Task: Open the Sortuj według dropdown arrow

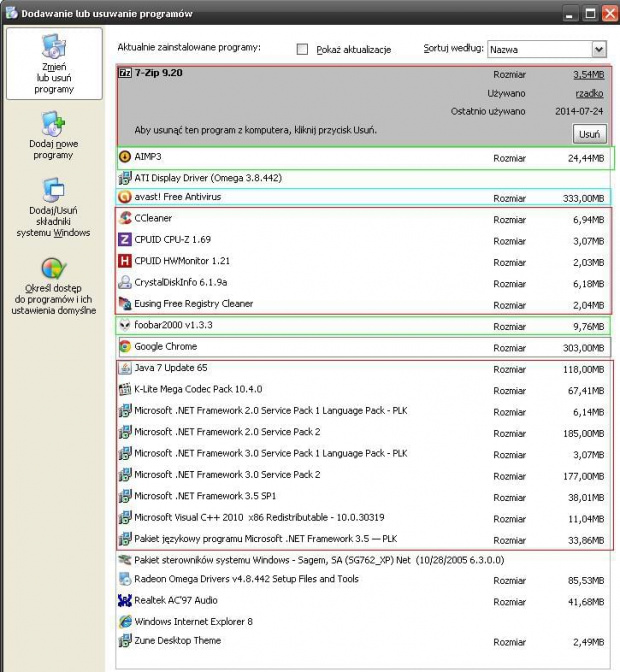Action: click(599, 49)
